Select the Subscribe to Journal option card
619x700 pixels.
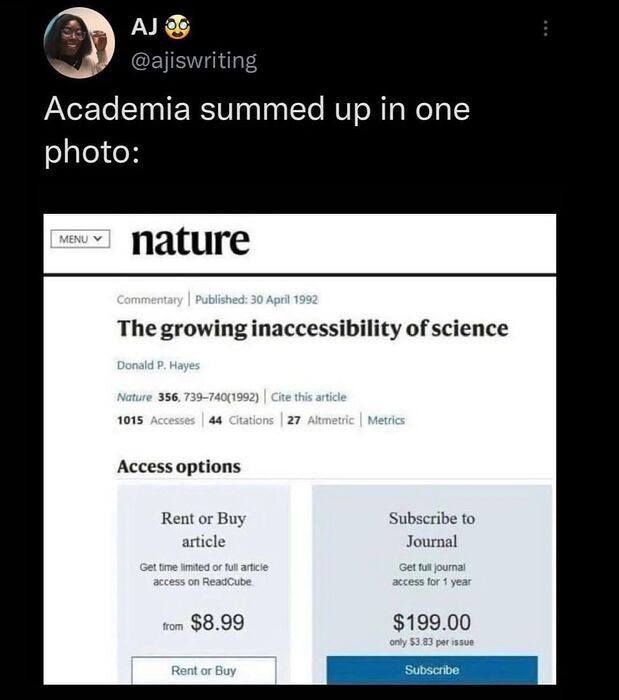431,560
